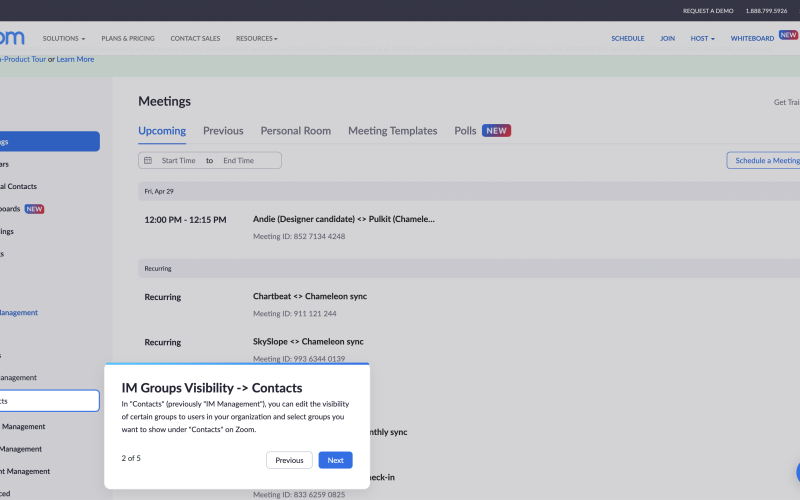Click the NEW badge beside Polls
Image resolution: width=800 pixels, height=500 pixels.
496,131
